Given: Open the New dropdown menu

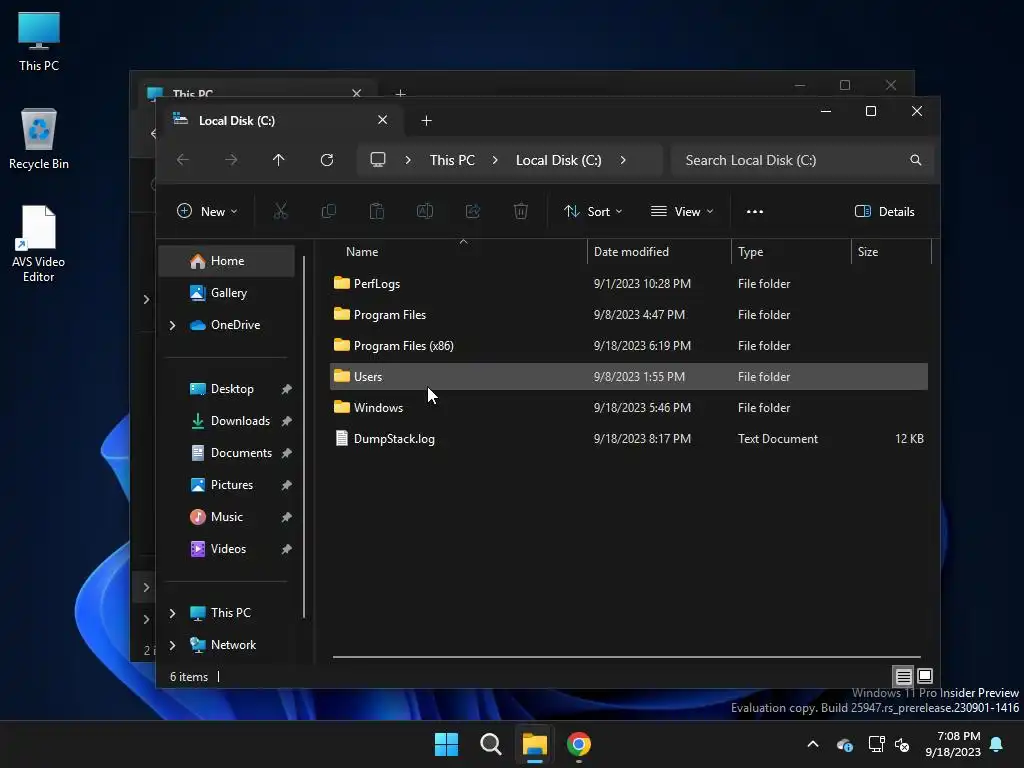Looking at the screenshot, I should click(207, 212).
